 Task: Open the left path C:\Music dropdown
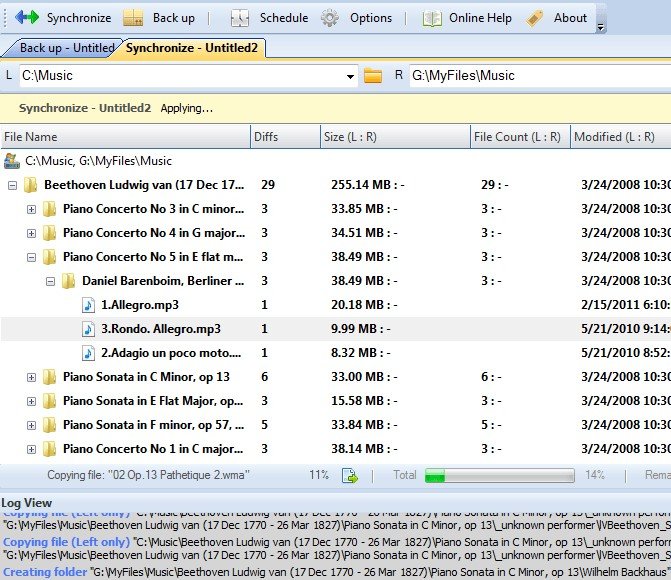pyautogui.click(x=350, y=76)
